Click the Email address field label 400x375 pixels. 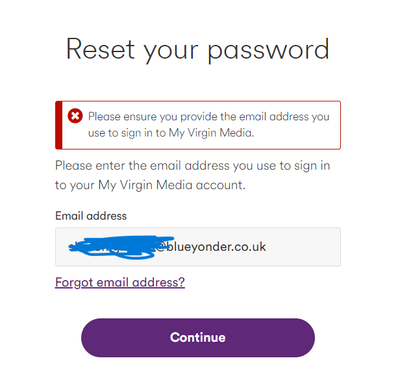pyautogui.click(x=91, y=216)
